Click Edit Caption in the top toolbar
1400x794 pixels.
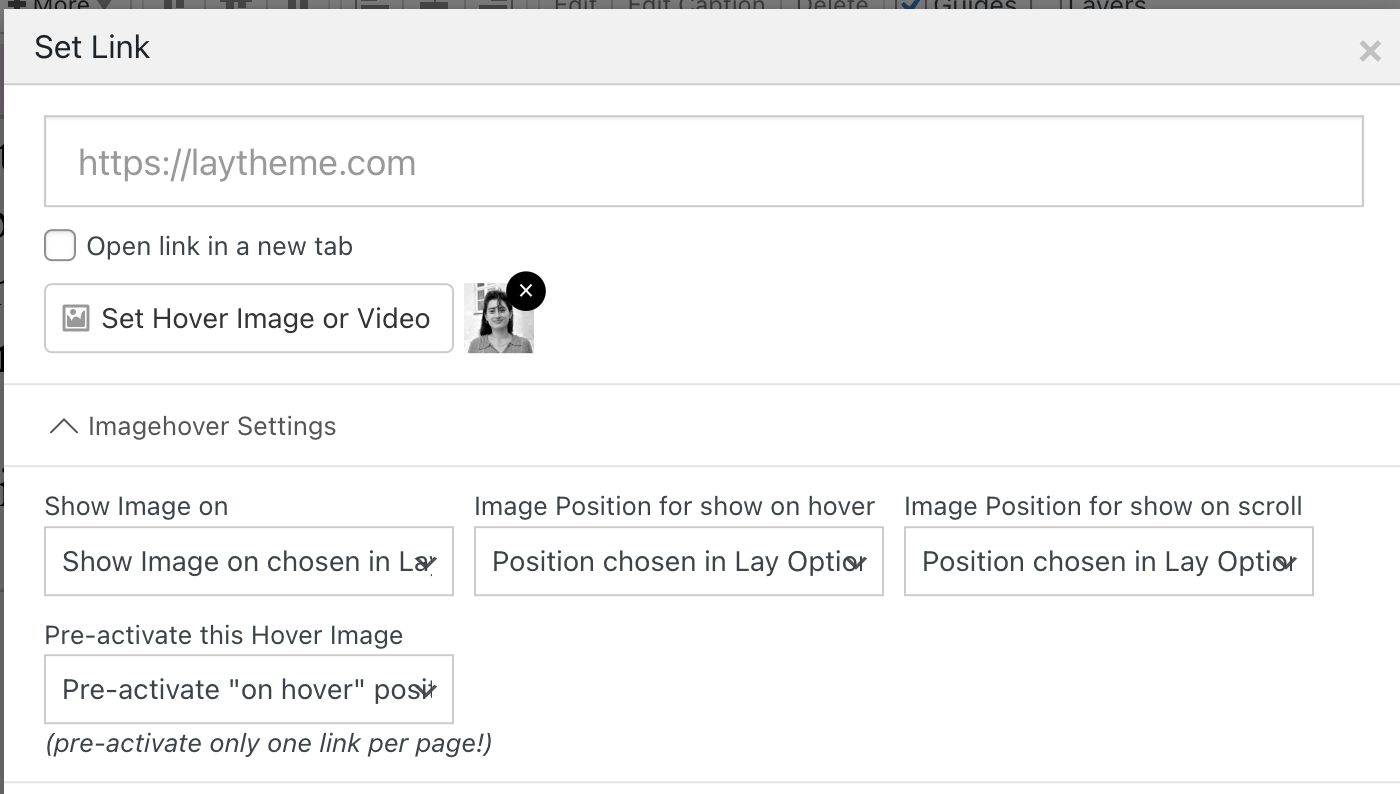coord(696,5)
